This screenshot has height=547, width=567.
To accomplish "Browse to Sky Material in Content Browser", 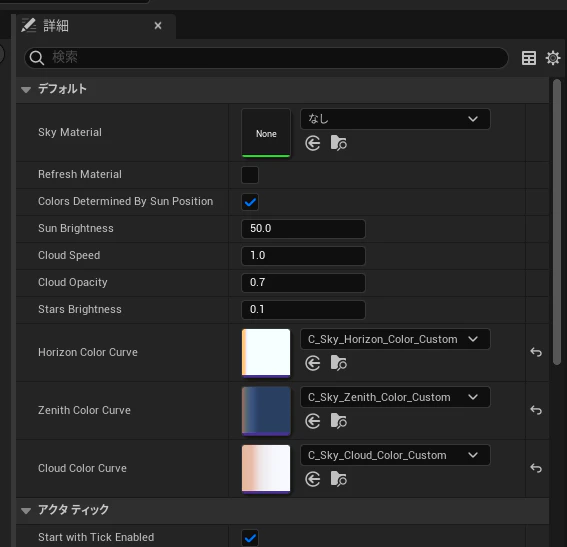I will [339, 144].
